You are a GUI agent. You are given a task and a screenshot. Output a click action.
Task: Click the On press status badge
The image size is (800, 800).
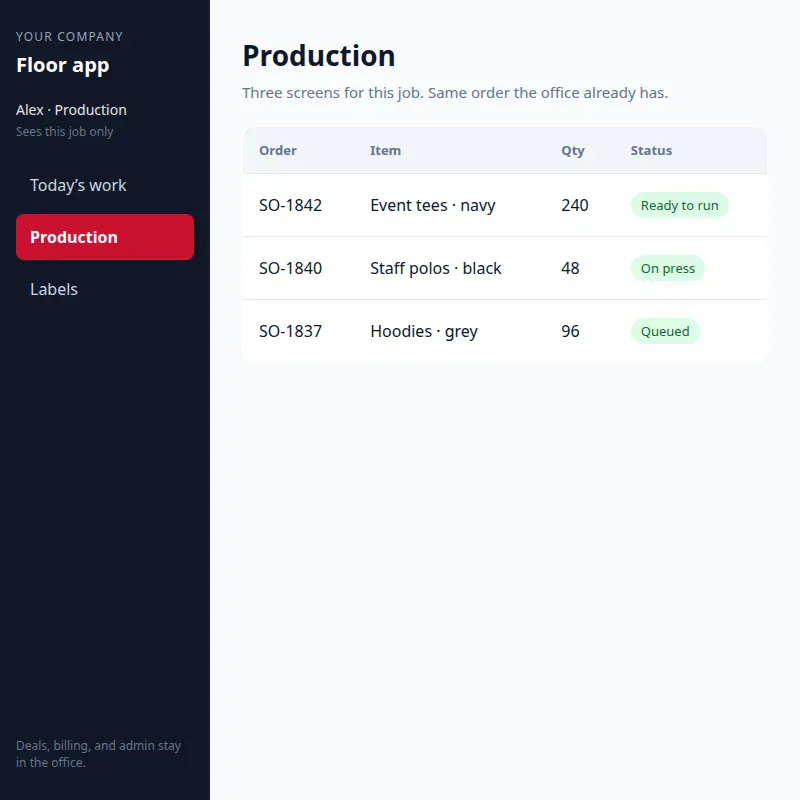click(x=668, y=268)
